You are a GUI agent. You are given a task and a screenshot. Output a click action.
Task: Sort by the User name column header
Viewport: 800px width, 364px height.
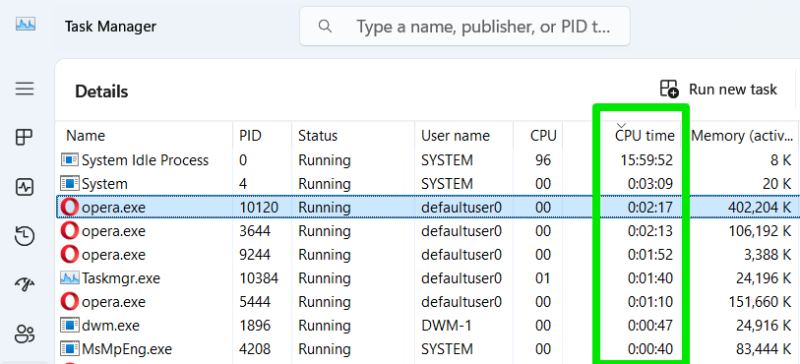pos(464,136)
